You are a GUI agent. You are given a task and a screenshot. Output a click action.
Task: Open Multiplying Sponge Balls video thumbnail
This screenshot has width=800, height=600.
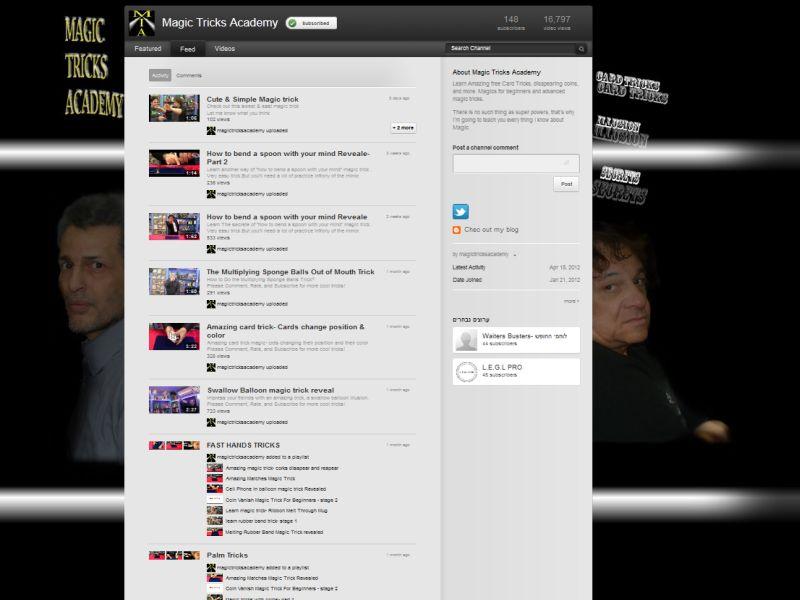coord(174,282)
